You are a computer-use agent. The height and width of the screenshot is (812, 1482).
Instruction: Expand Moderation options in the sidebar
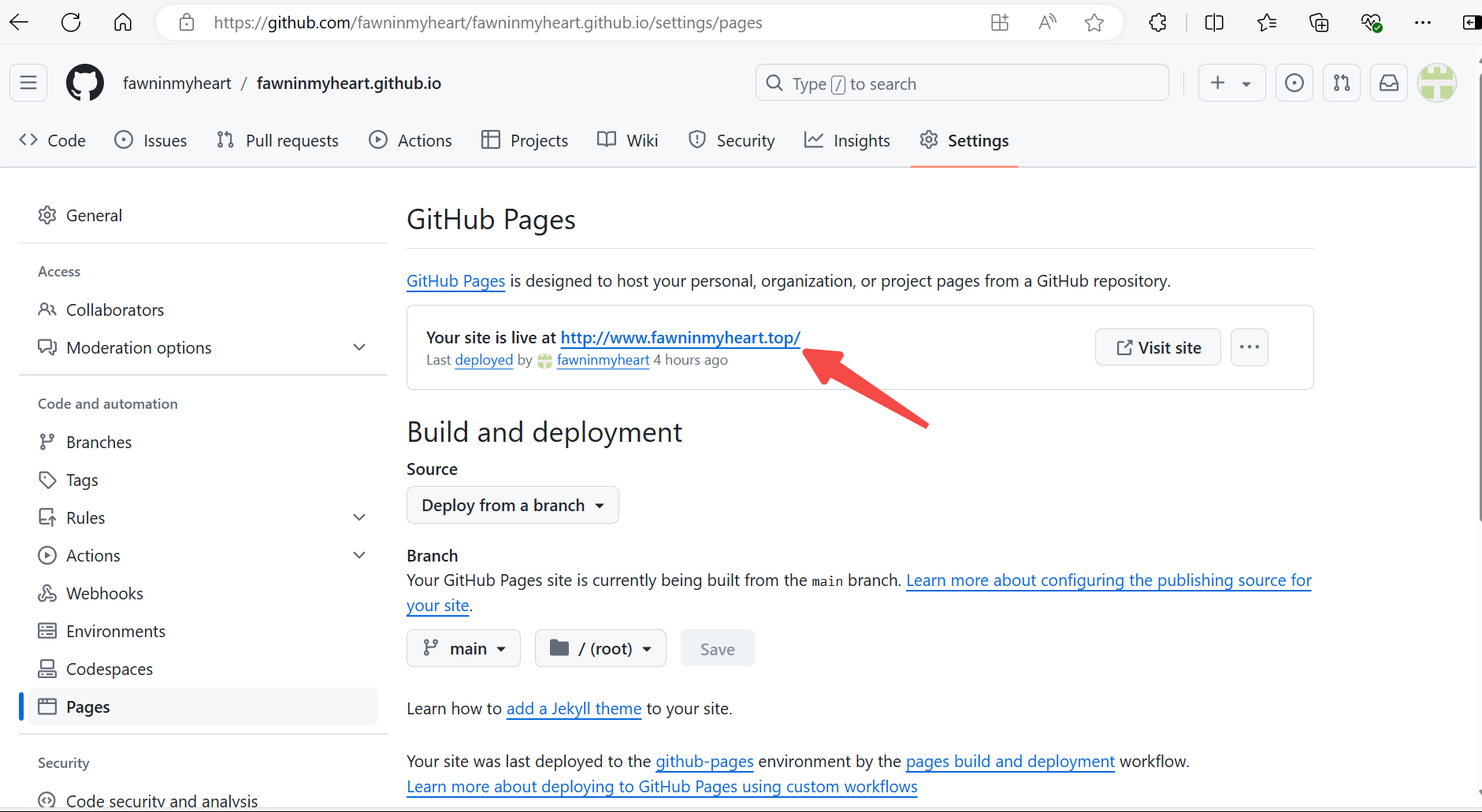203,347
